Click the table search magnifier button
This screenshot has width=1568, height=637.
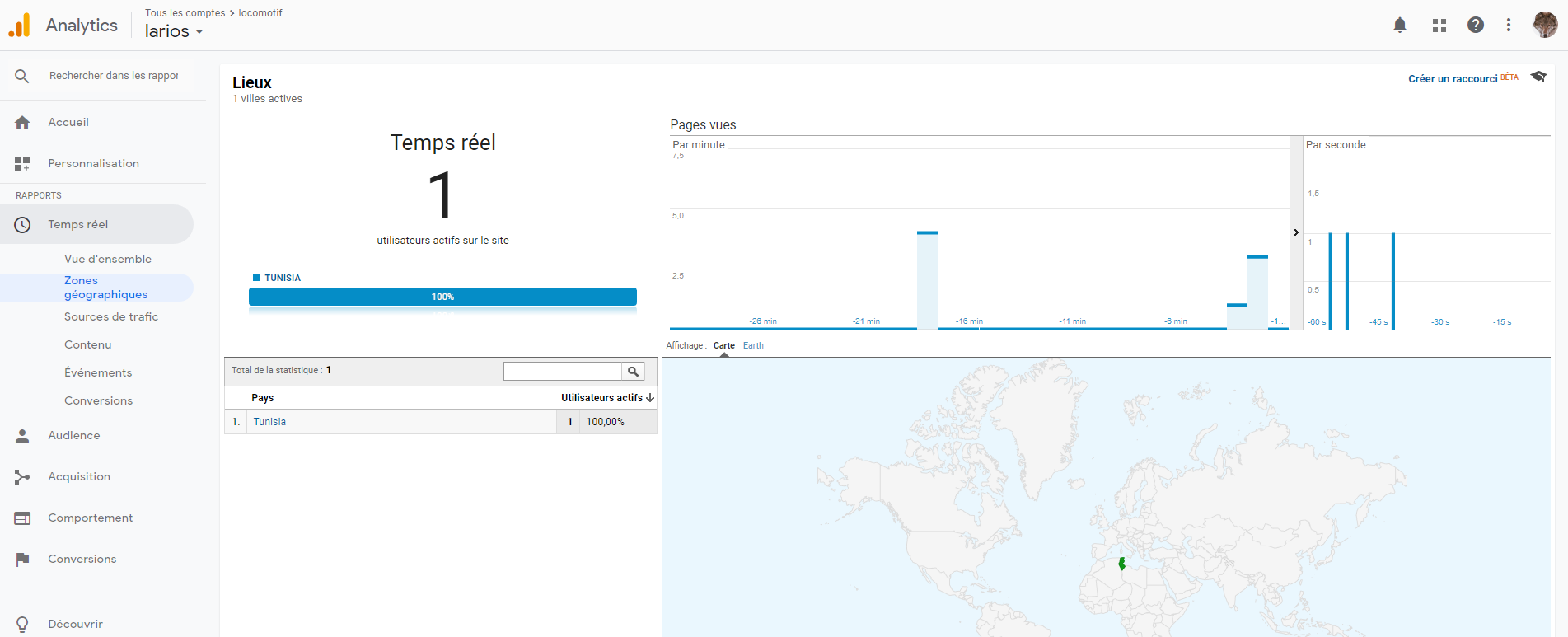point(633,372)
